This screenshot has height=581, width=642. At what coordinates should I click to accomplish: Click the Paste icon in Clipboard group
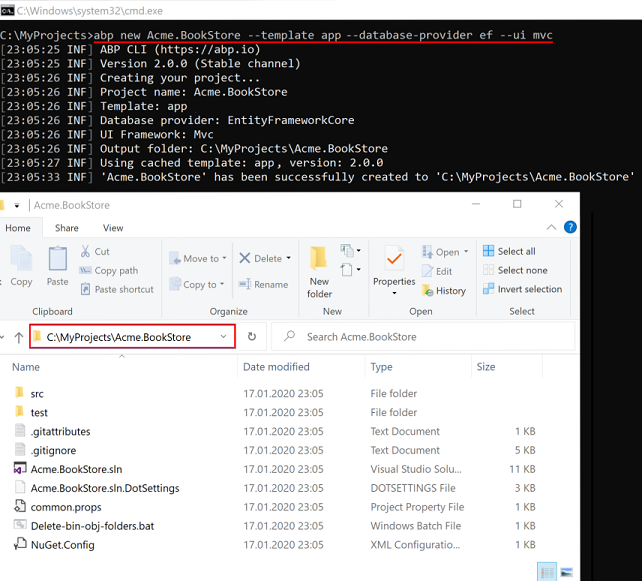coord(57,260)
